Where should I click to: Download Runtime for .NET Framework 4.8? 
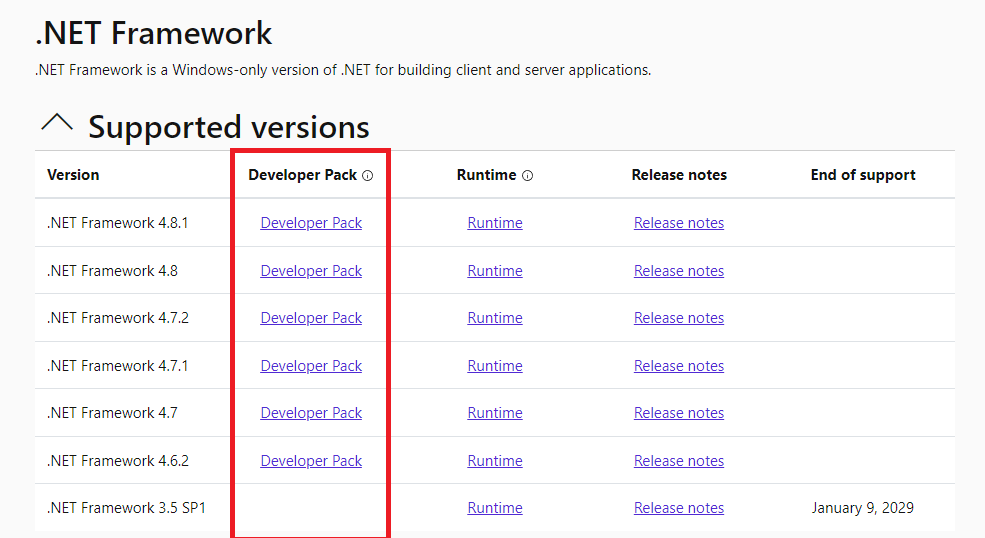pos(495,271)
